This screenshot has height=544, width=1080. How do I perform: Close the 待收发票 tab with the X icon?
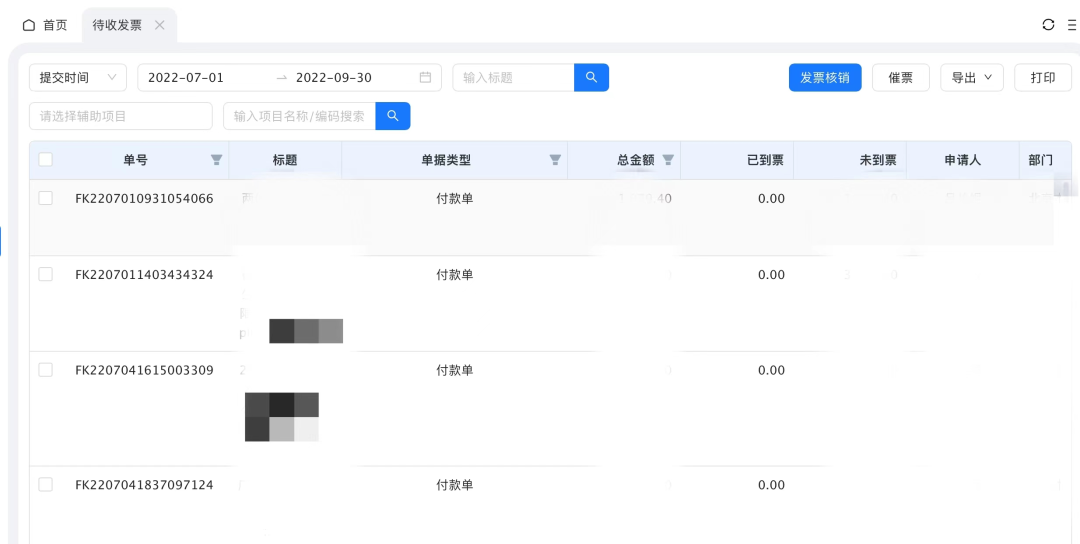pyautogui.click(x=160, y=25)
